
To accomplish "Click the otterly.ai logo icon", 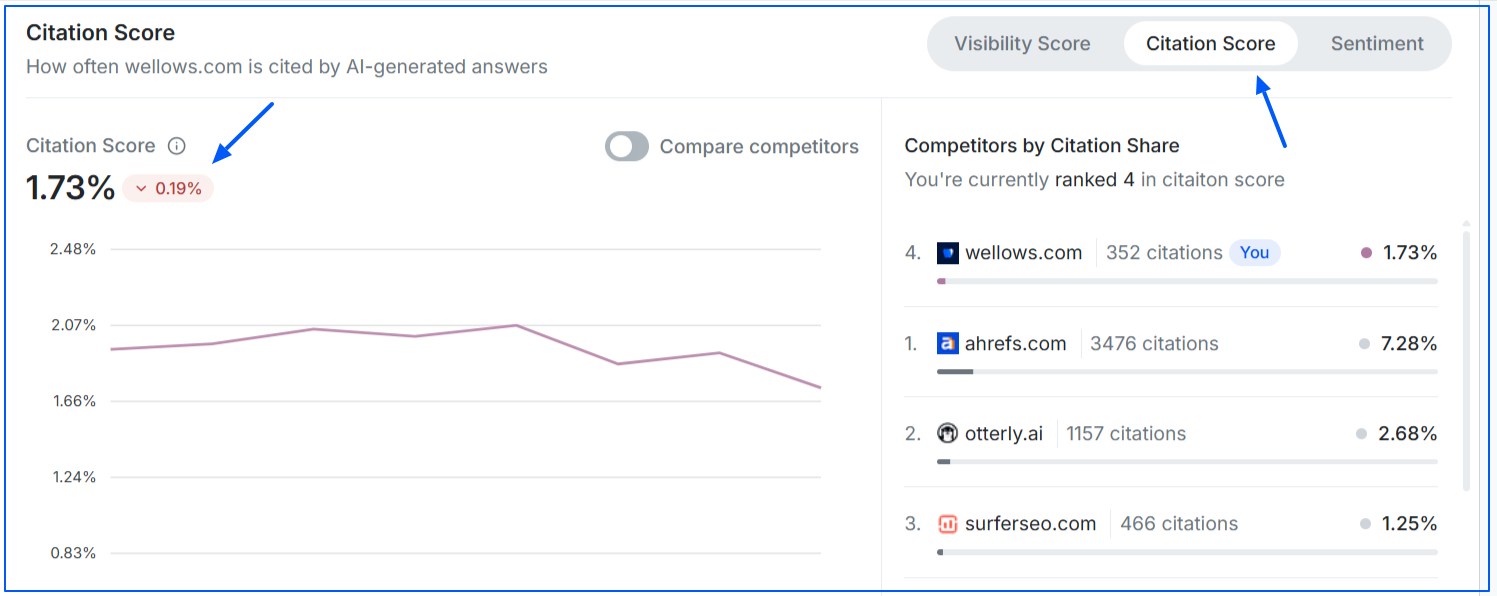I will tap(947, 434).
